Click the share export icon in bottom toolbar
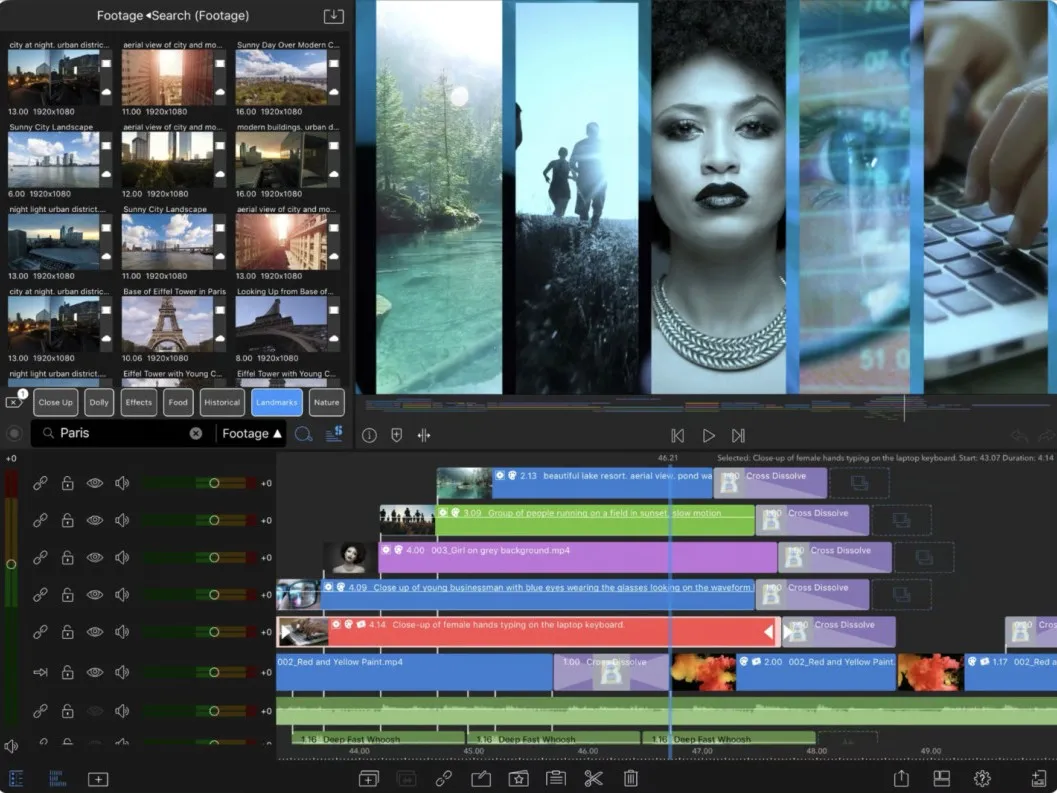This screenshot has height=793, width=1057. 901,778
